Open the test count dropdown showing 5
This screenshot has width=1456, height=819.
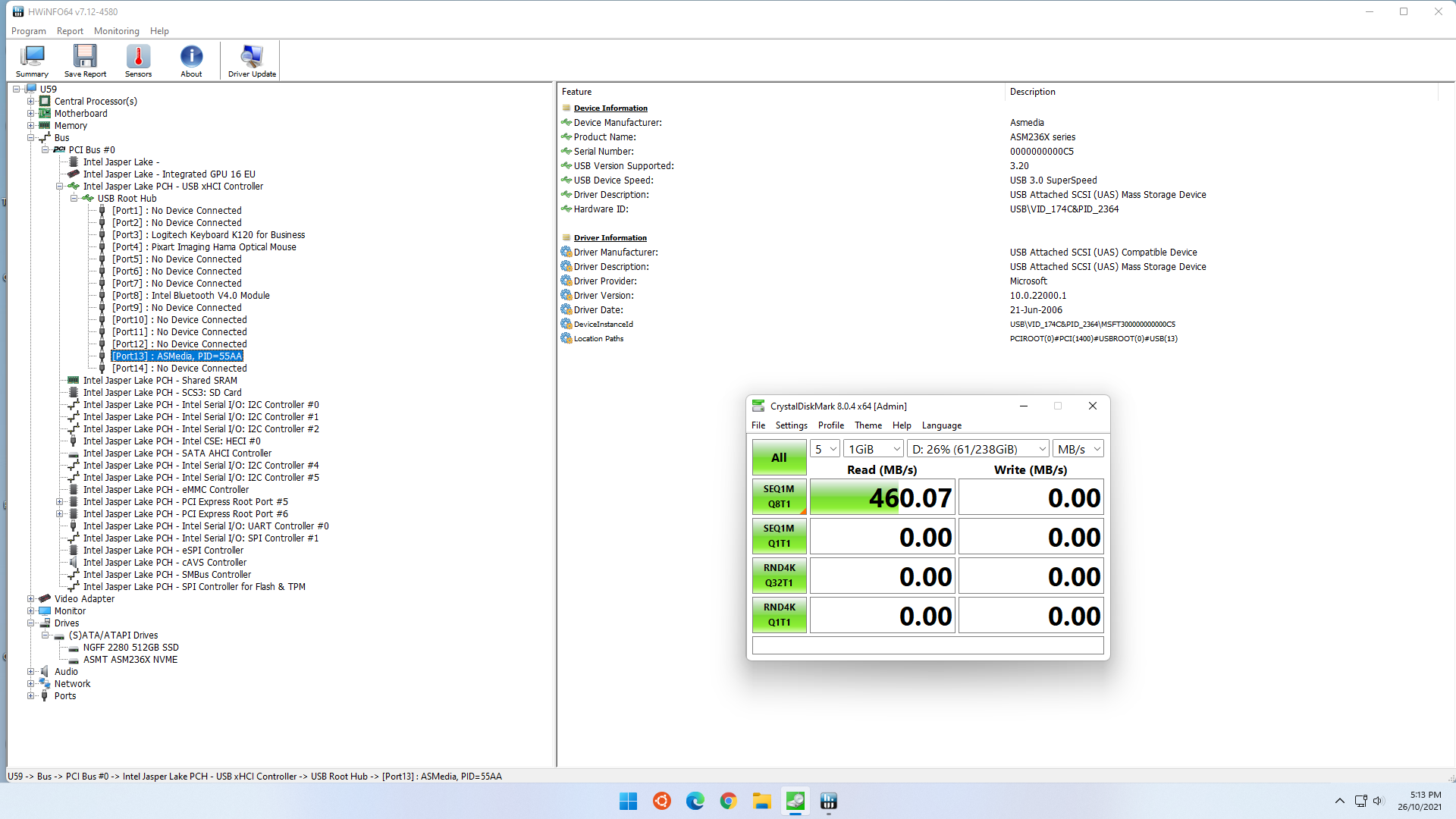825,449
